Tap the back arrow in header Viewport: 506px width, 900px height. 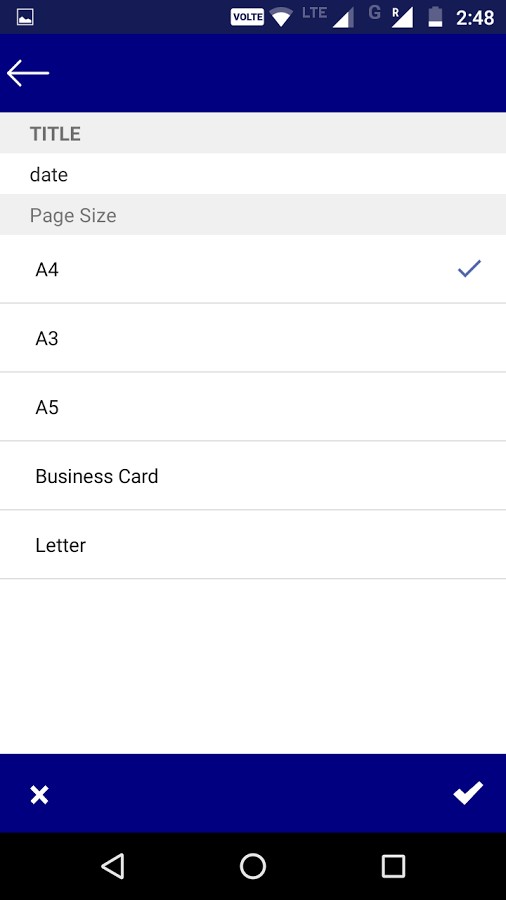click(x=28, y=73)
